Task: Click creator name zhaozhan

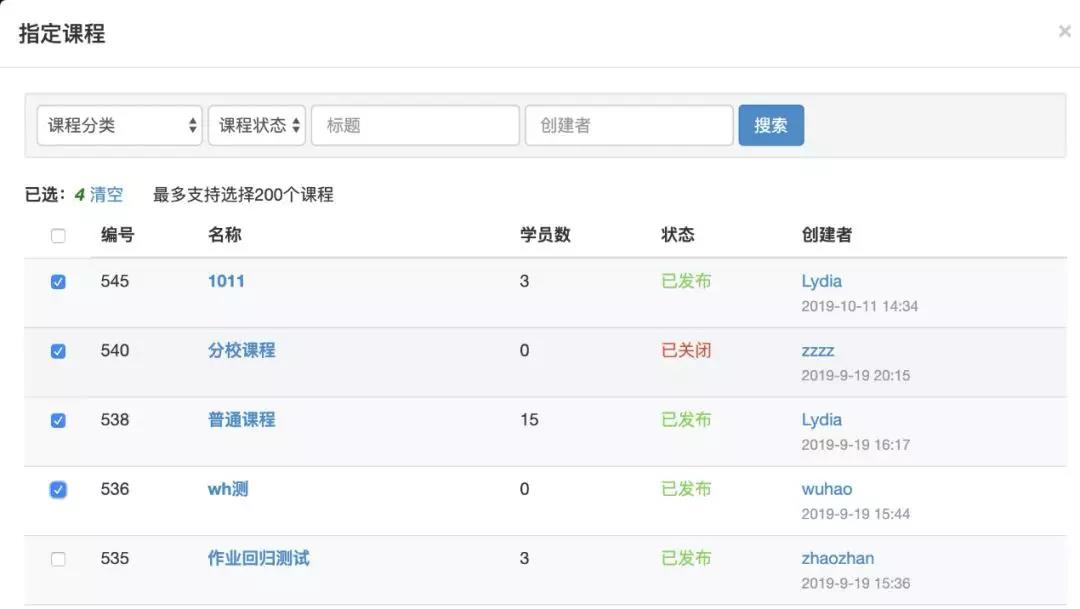Action: tap(837, 558)
